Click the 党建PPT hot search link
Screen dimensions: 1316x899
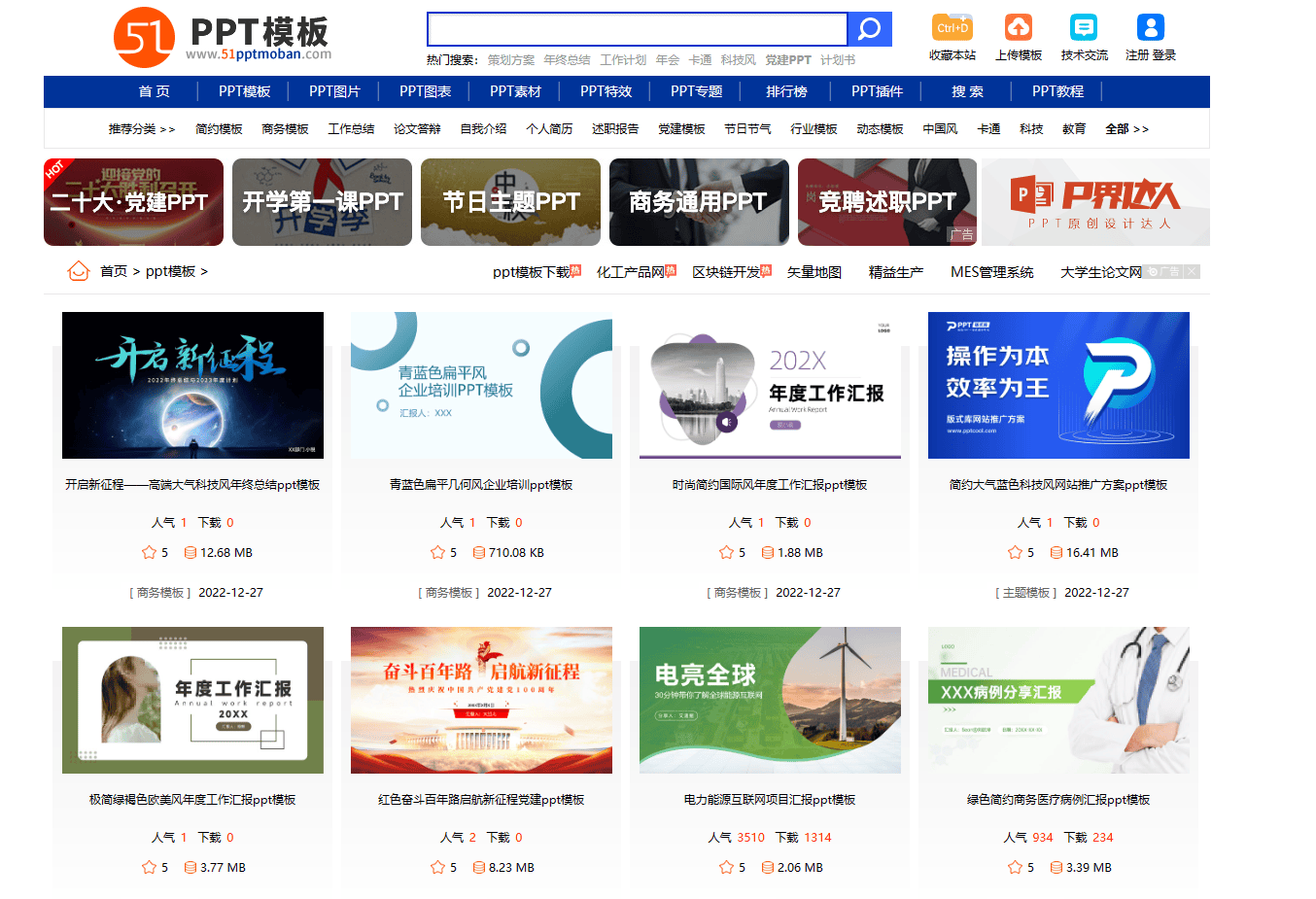click(x=787, y=60)
